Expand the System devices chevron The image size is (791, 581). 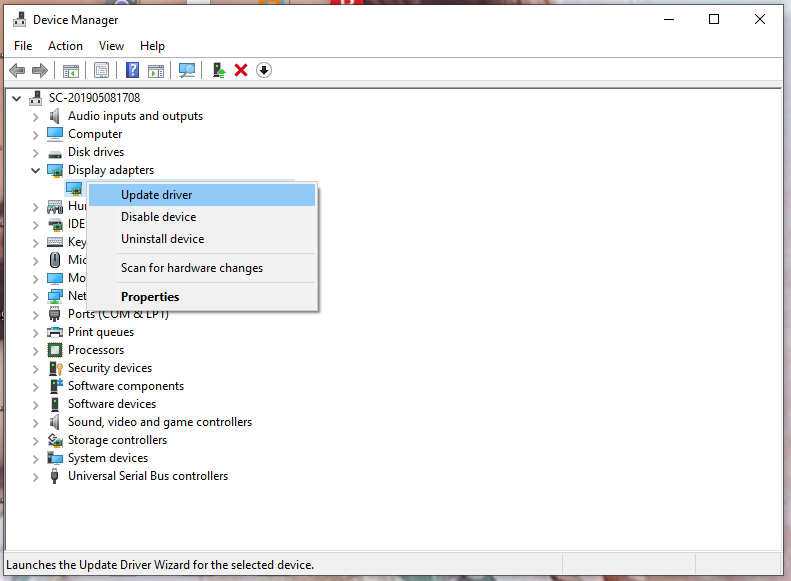coord(35,459)
